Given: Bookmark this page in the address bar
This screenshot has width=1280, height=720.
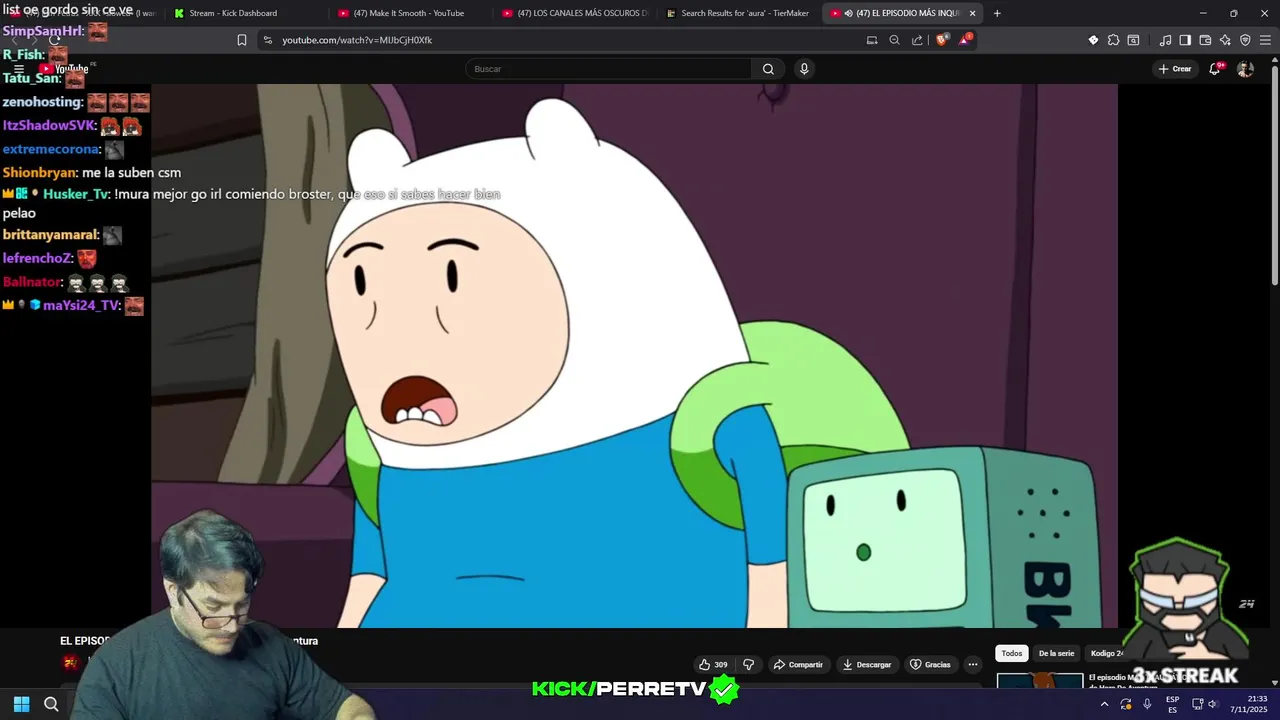Looking at the screenshot, I should [x=242, y=40].
